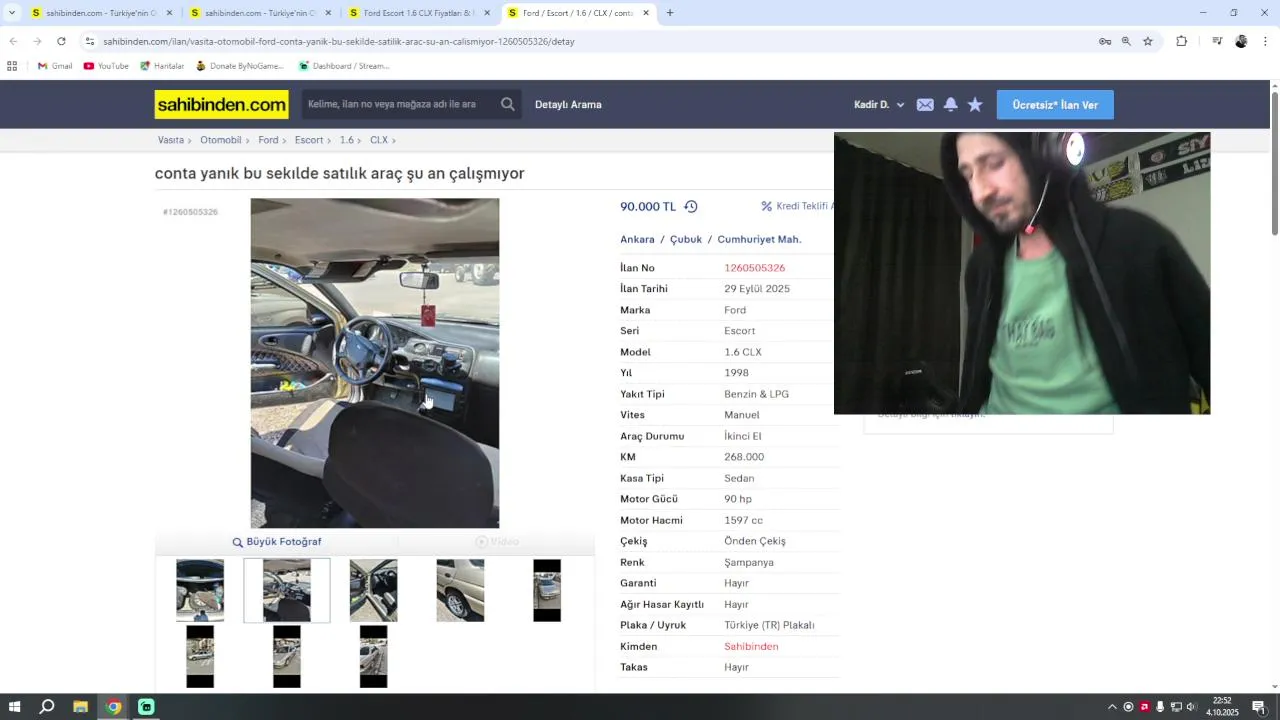Screen dimensions: 1280x720
Task: Click the red listing number 1260505326
Action: 754,268
